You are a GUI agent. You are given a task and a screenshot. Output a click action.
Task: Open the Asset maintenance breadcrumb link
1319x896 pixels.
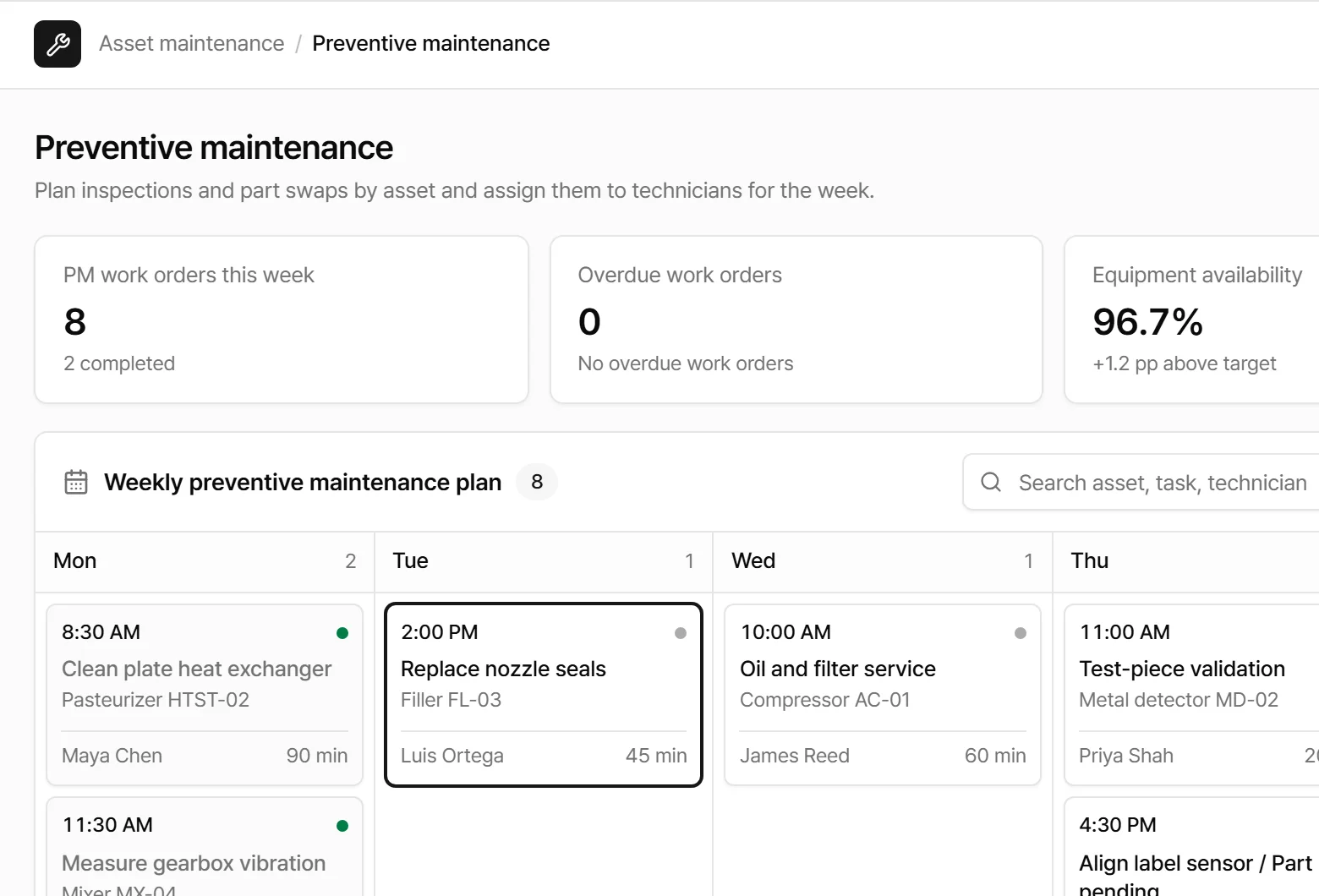(191, 43)
